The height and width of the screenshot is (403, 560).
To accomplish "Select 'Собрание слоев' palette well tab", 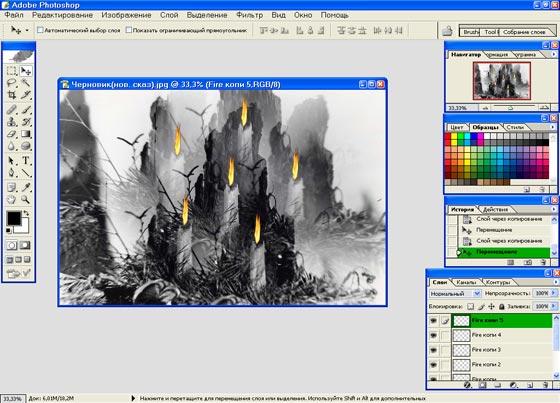I will pos(524,32).
